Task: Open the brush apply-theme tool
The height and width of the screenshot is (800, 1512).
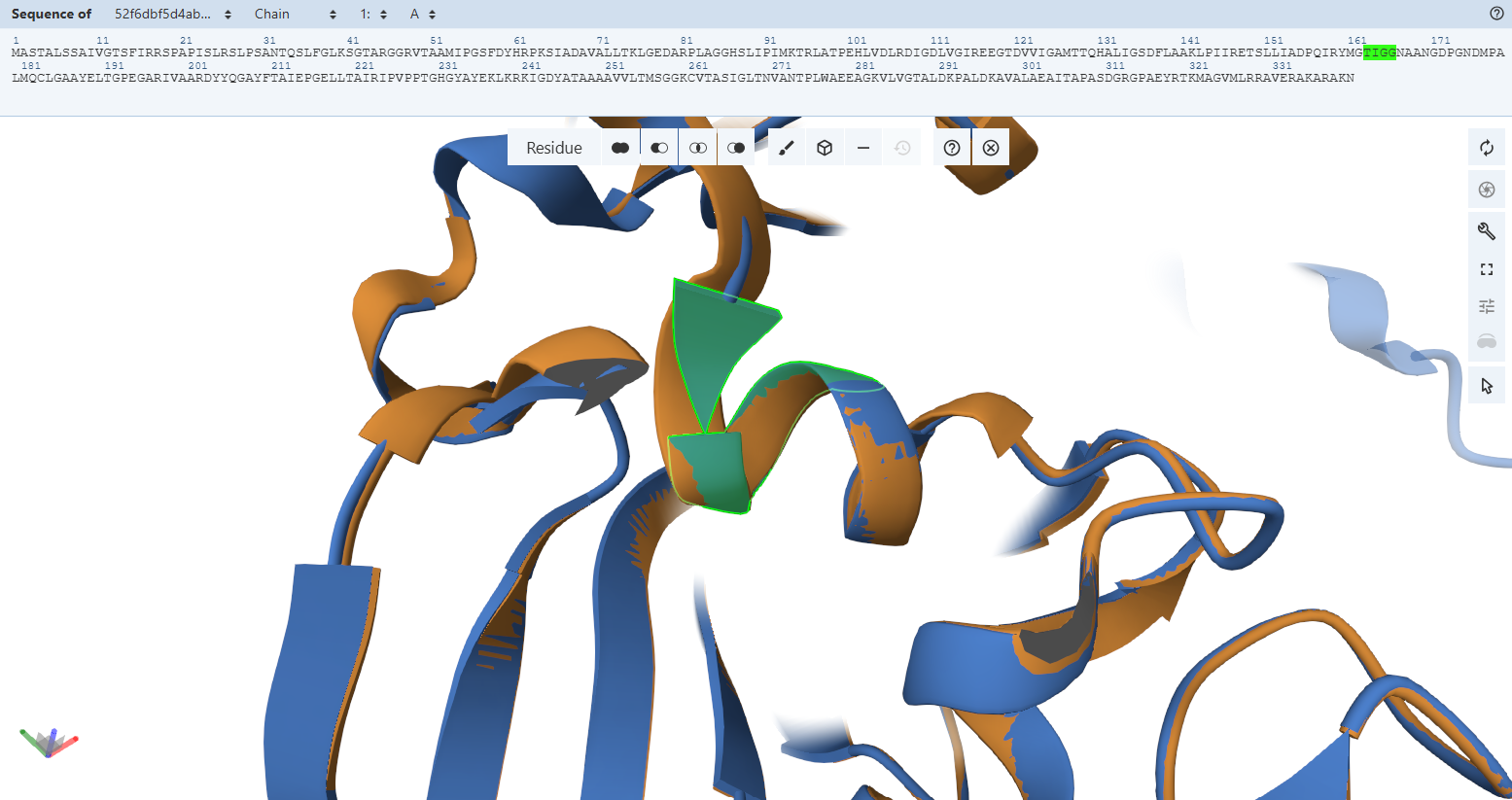Action: pyautogui.click(x=787, y=148)
